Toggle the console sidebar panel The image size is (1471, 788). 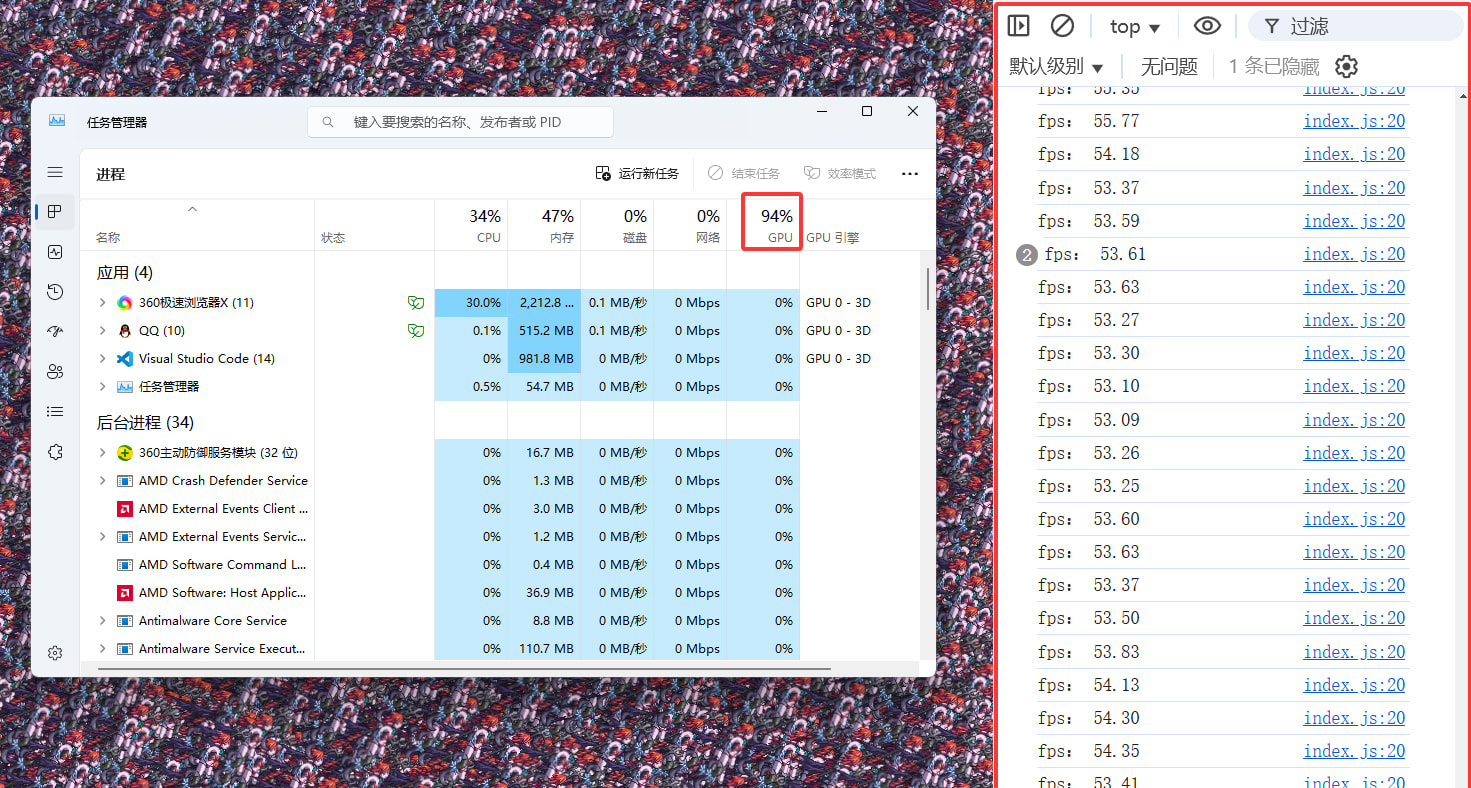coord(1018,27)
